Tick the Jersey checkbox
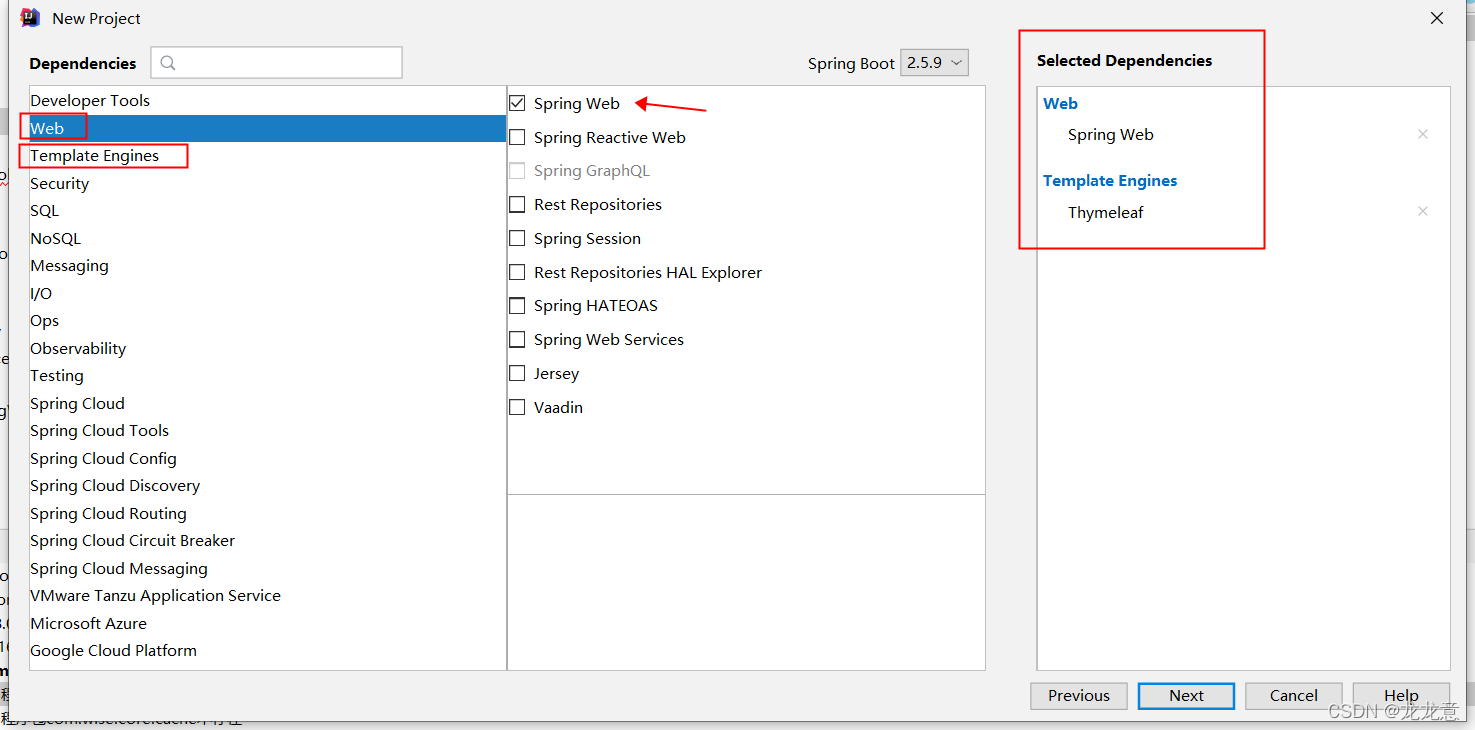Viewport: 1475px width, 730px height. 517,373
